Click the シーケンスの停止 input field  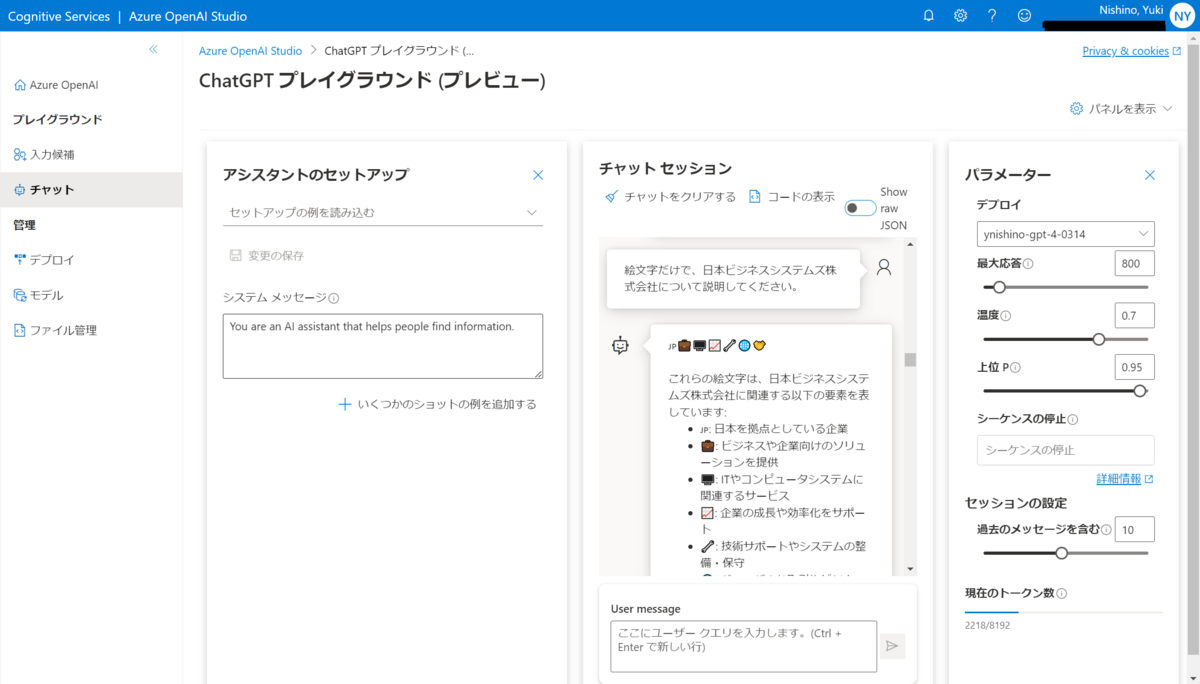click(x=1066, y=450)
